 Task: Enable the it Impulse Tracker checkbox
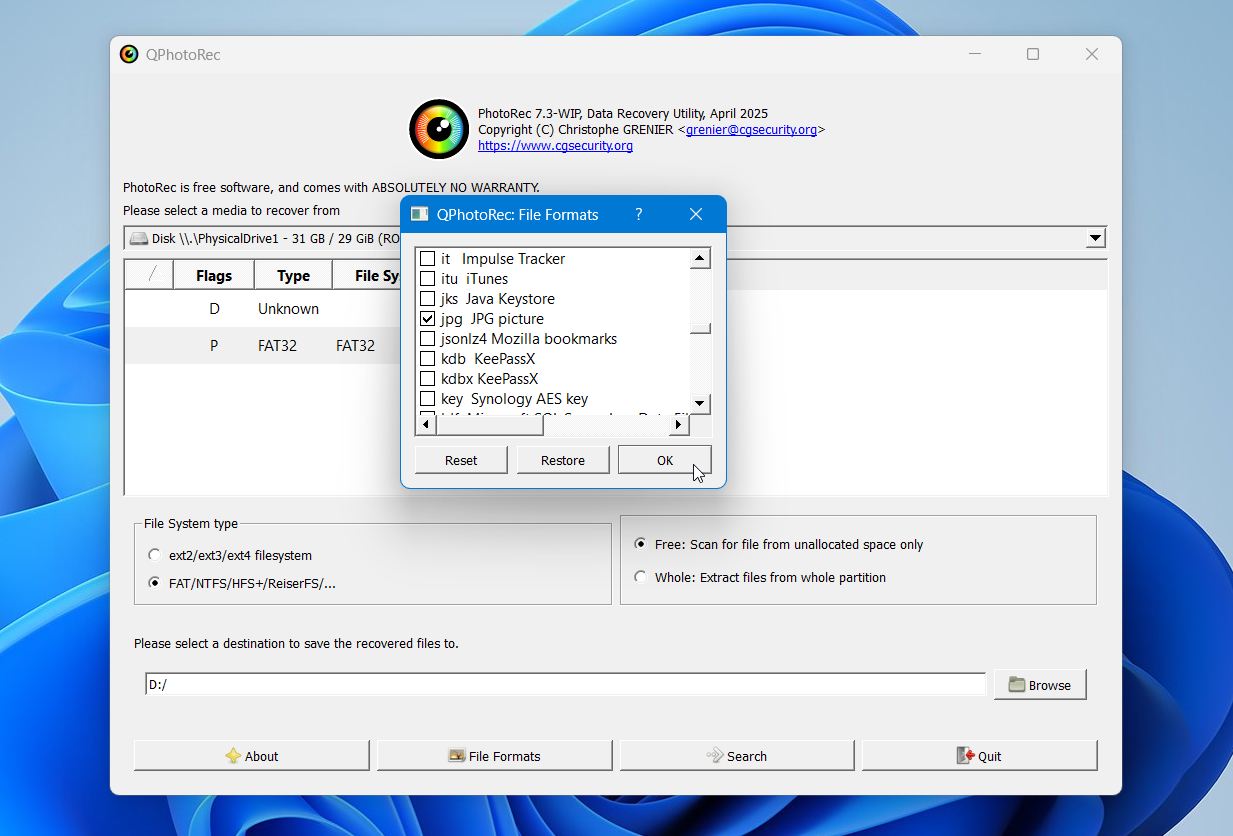428,258
